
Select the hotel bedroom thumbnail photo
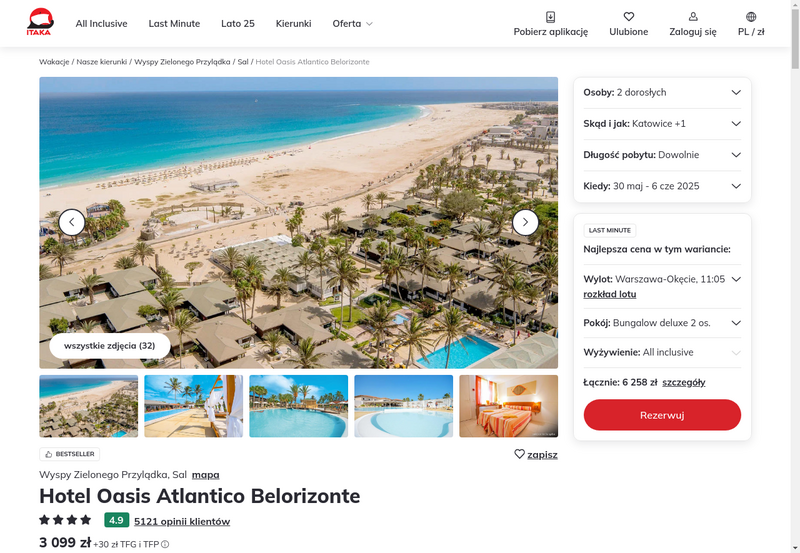pyautogui.click(x=509, y=406)
